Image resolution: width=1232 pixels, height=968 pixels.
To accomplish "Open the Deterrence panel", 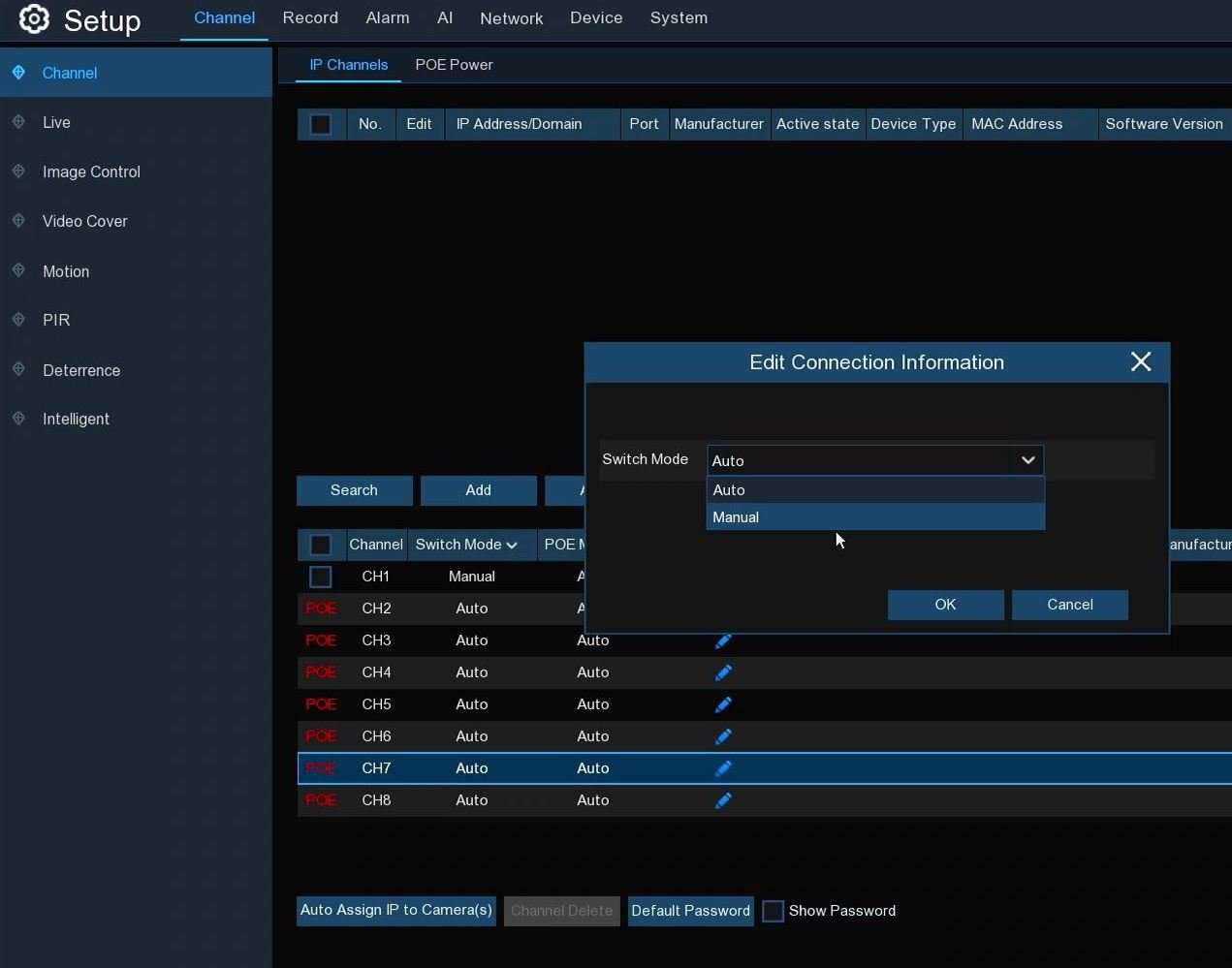I will 80,370.
